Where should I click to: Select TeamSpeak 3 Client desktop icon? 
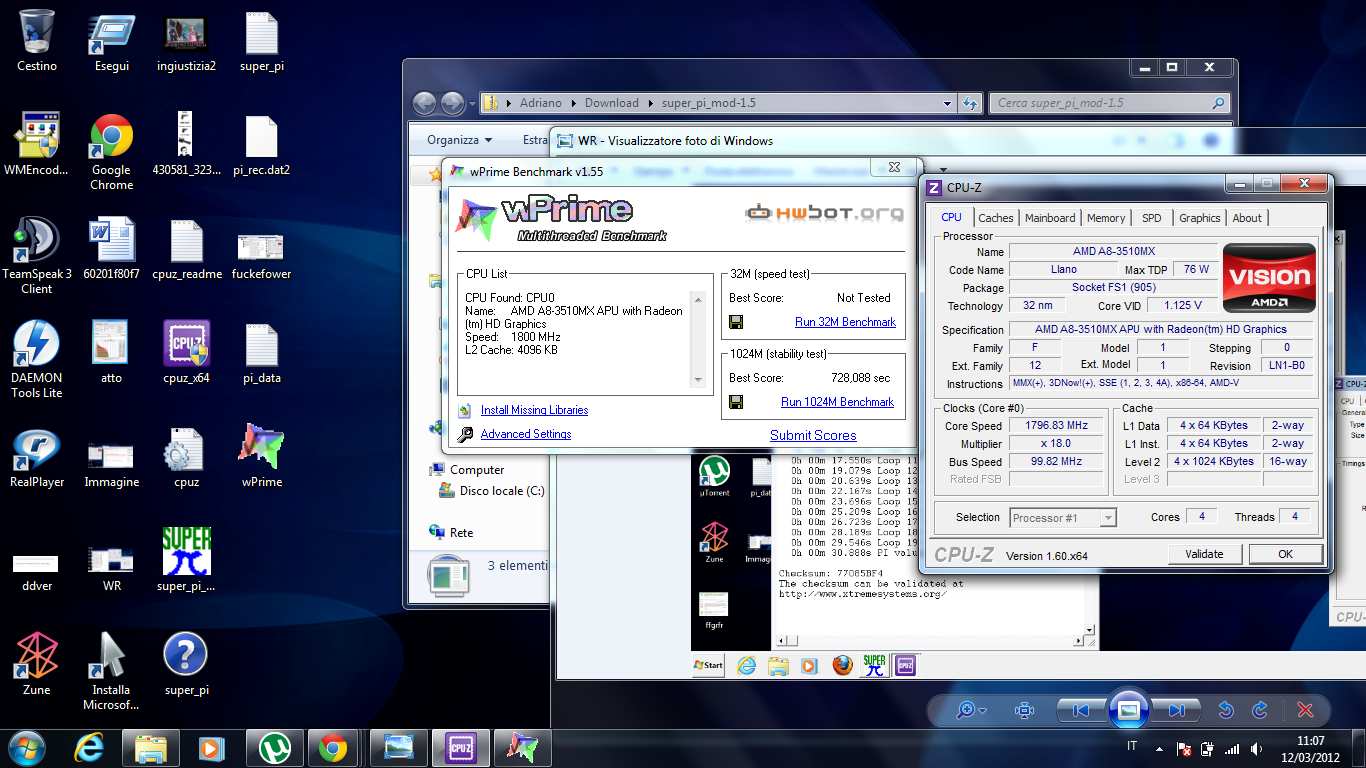point(37,255)
